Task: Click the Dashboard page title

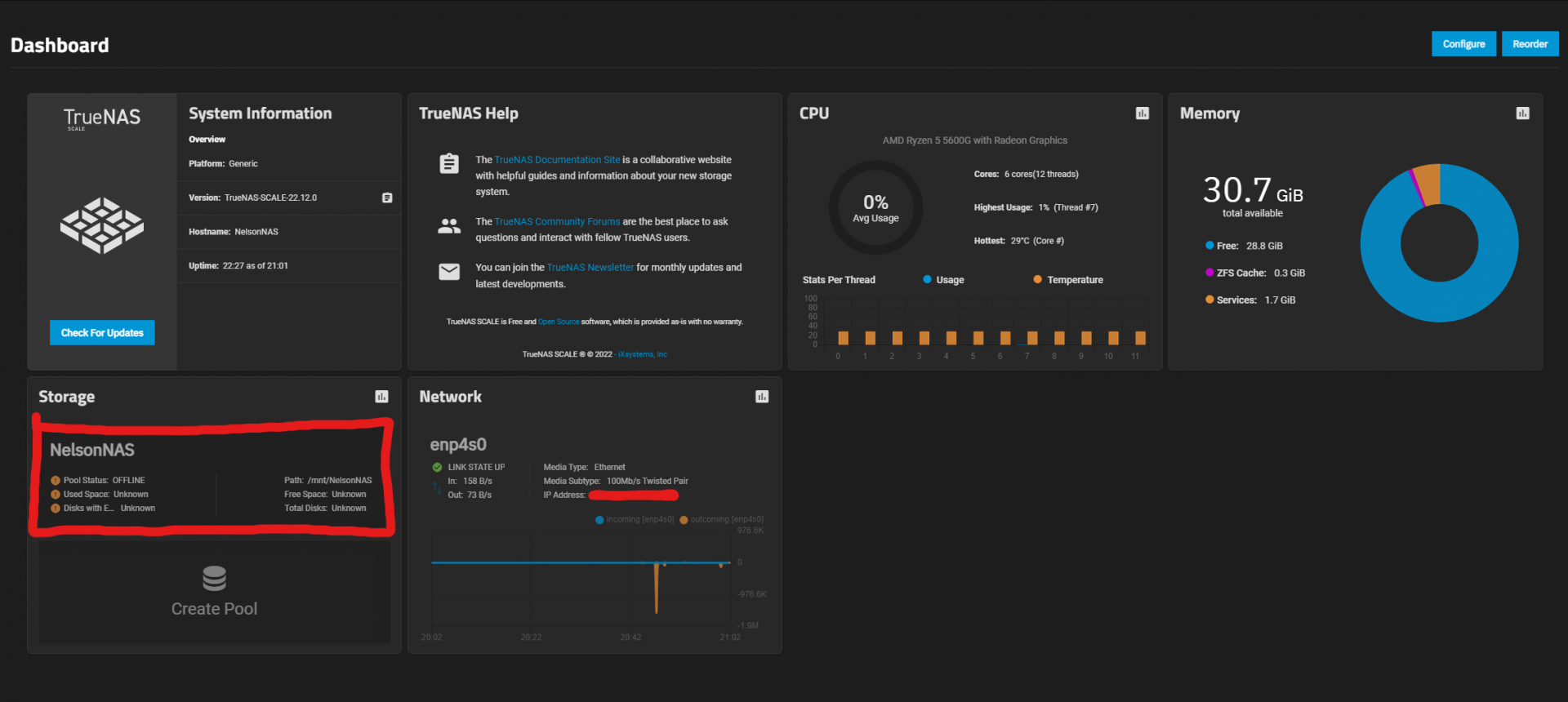Action: 60,46
